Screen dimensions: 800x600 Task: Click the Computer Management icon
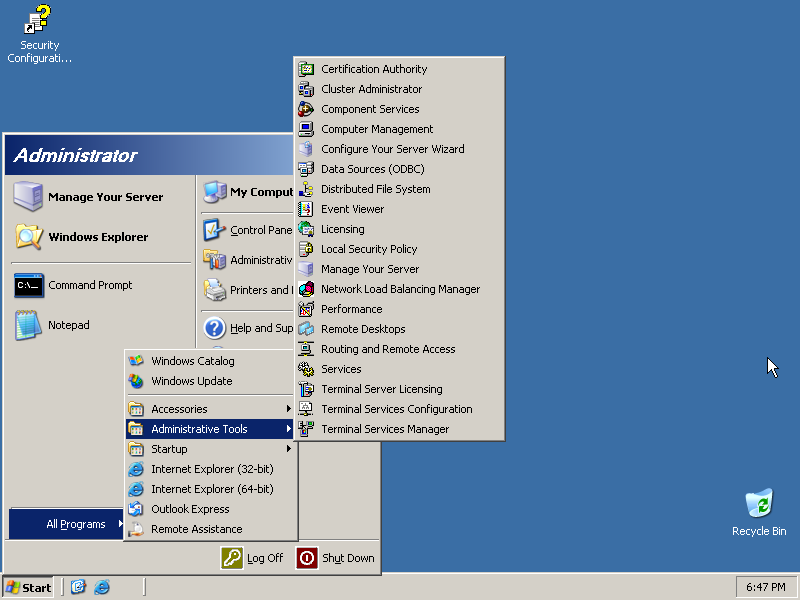306,129
